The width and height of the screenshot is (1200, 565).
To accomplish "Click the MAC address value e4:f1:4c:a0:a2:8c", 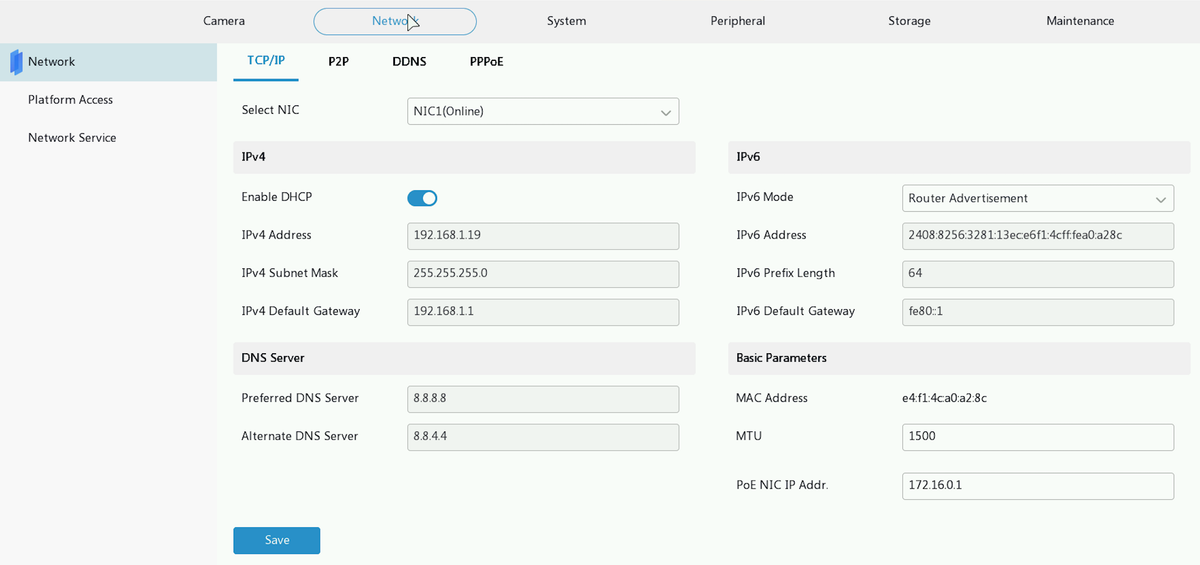I will click(945, 398).
